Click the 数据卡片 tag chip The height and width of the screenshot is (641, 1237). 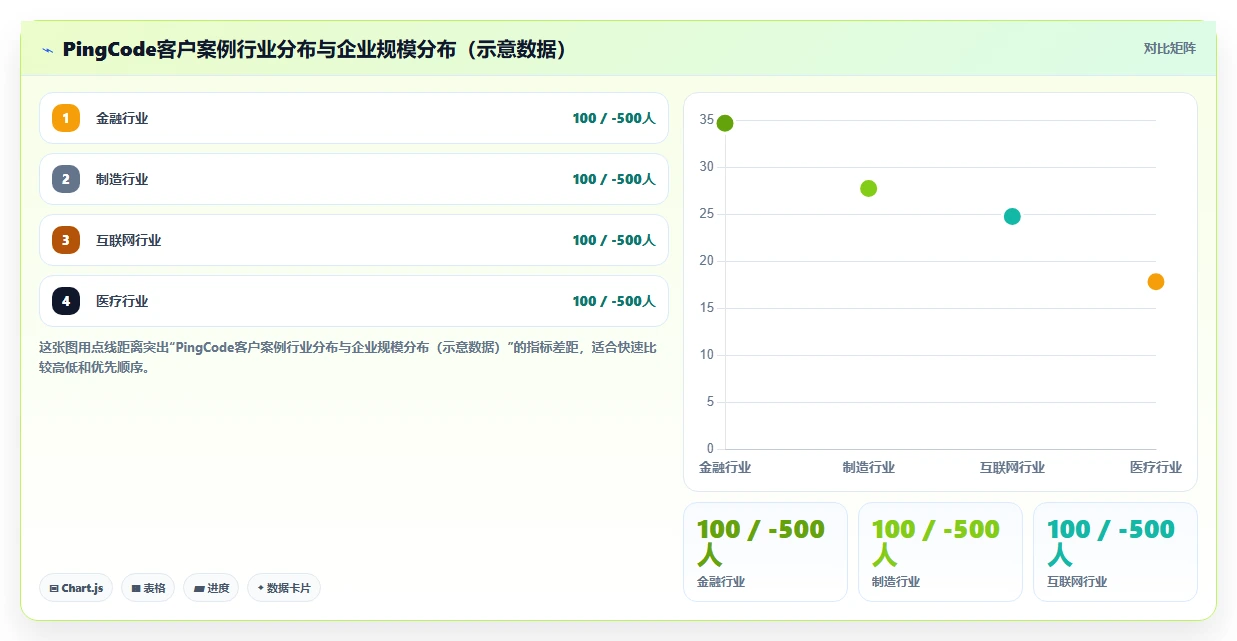(284, 588)
